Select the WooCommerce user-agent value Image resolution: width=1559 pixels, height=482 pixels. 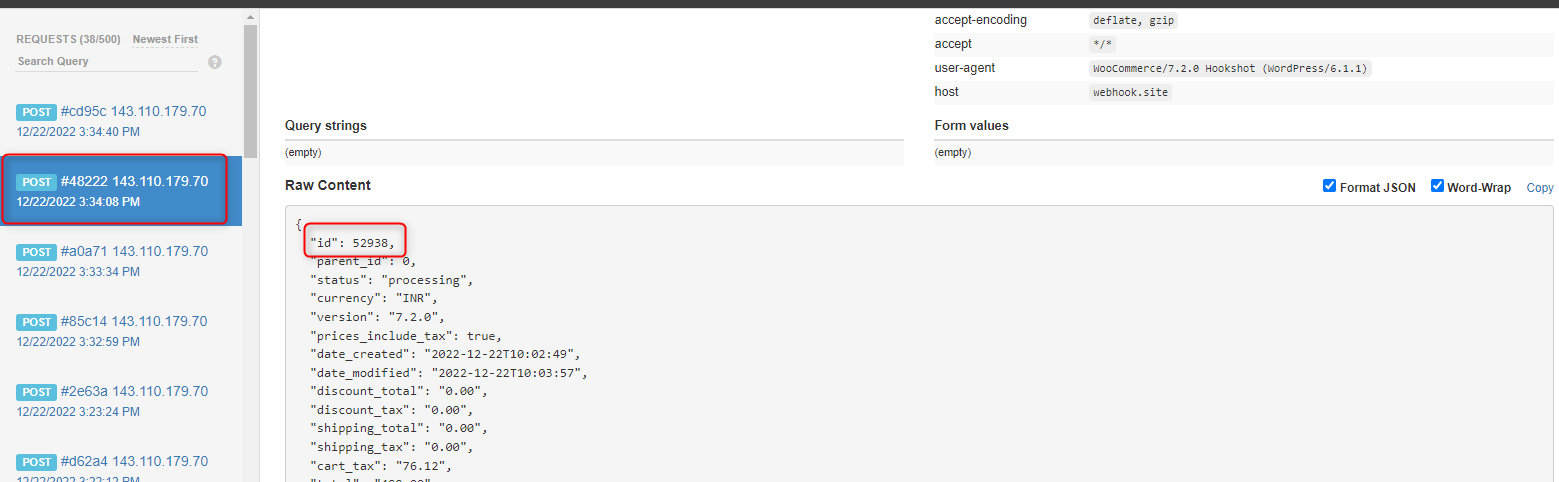1230,69
